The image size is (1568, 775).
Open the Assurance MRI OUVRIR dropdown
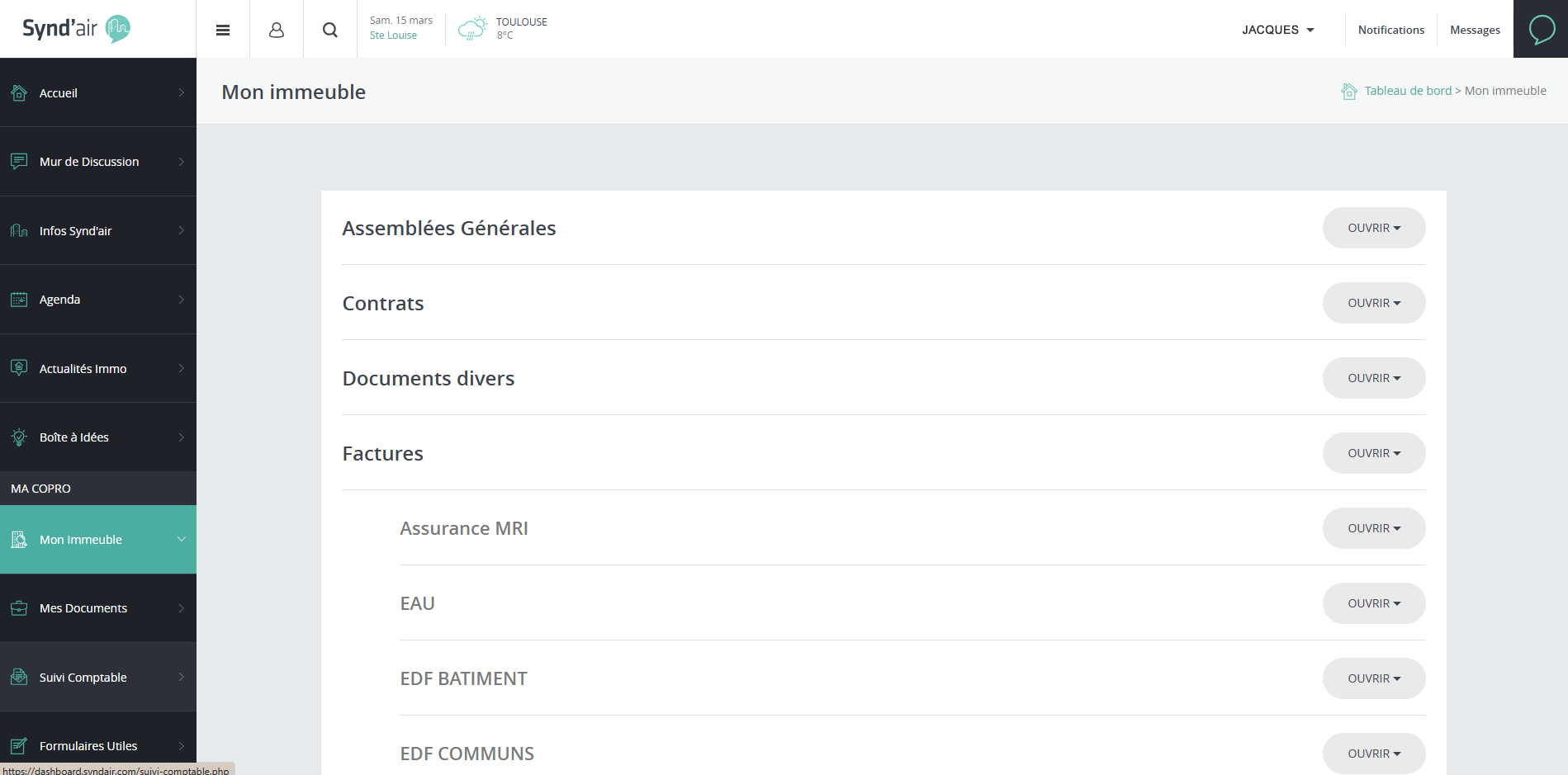1374,528
